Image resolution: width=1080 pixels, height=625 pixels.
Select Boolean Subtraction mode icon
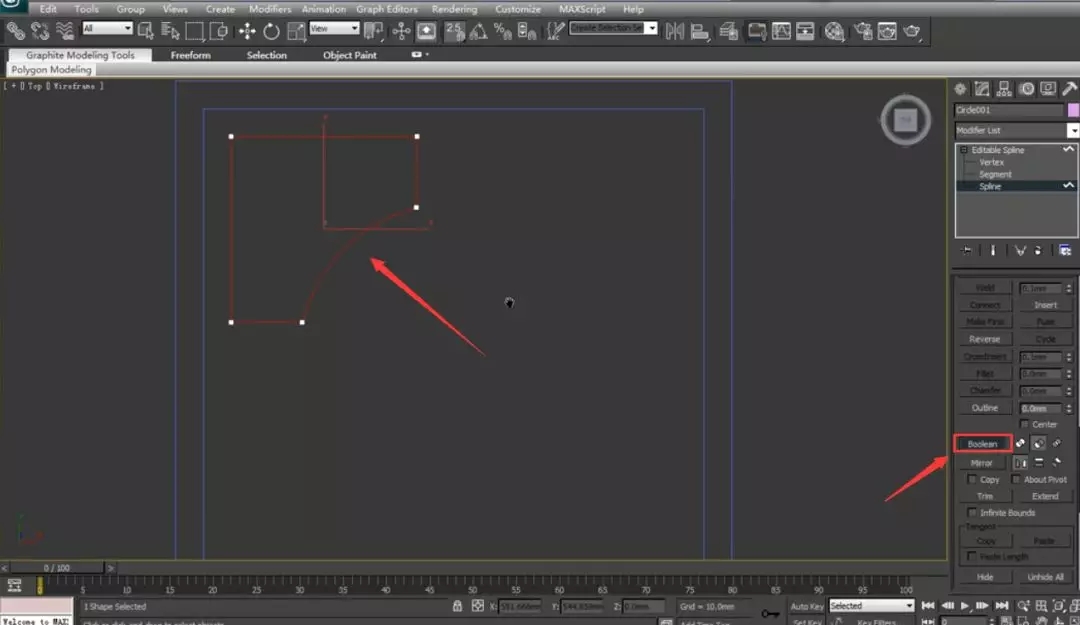[x=1039, y=443]
